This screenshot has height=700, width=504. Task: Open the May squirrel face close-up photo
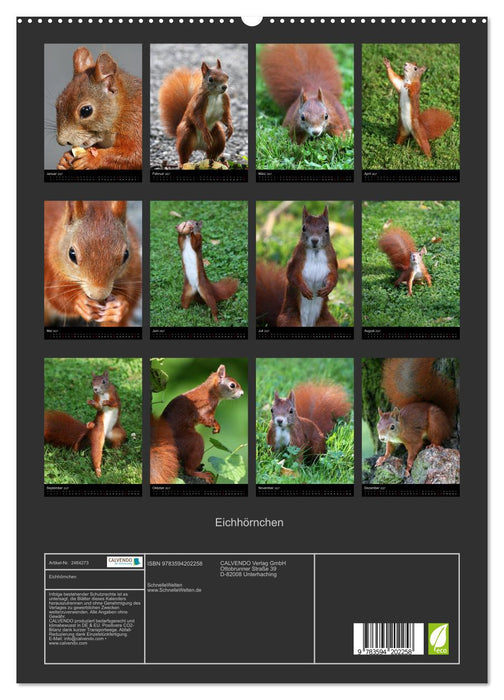pos(93,264)
